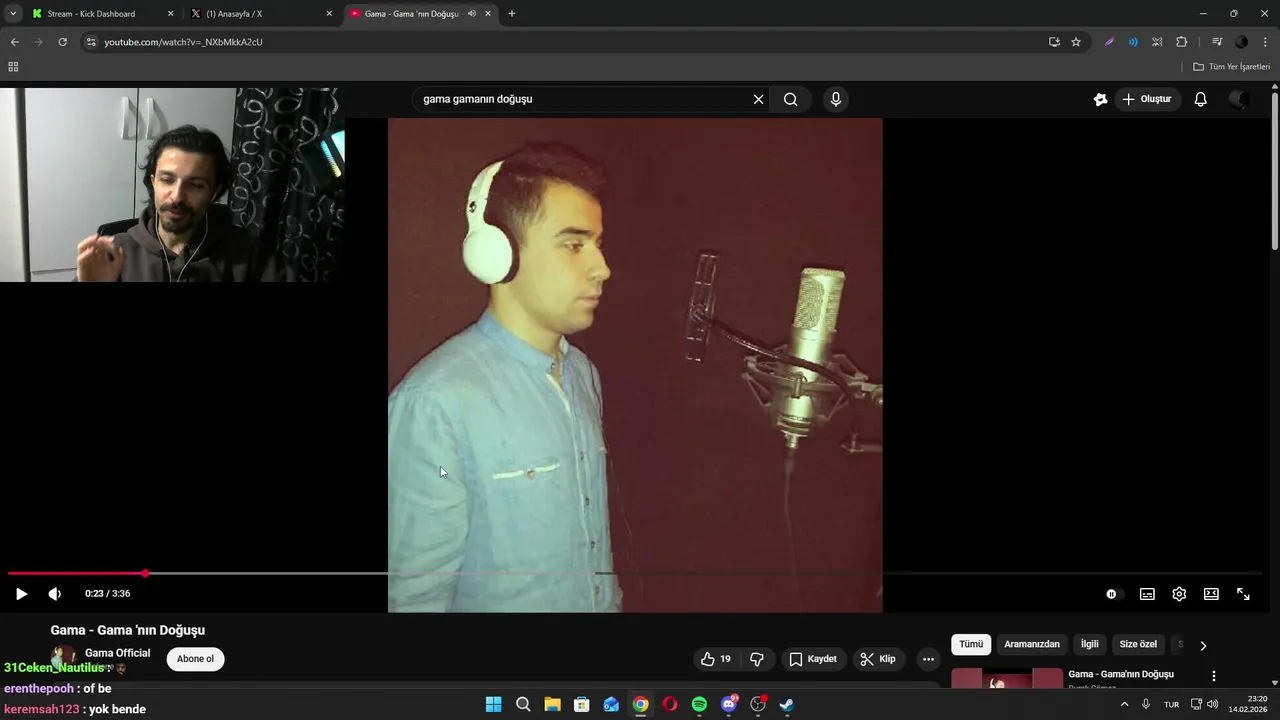Open site info icon in address bar
This screenshot has height=720, width=1280.
pos(91,42)
